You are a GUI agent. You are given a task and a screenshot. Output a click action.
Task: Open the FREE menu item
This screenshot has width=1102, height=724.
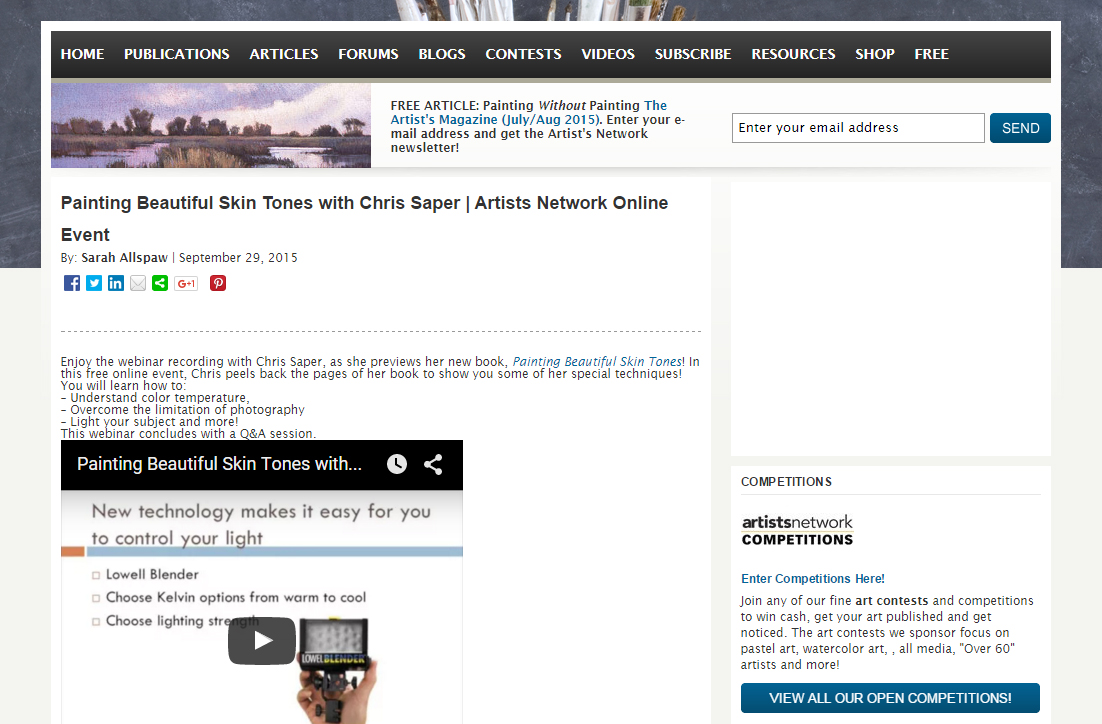click(x=932, y=54)
